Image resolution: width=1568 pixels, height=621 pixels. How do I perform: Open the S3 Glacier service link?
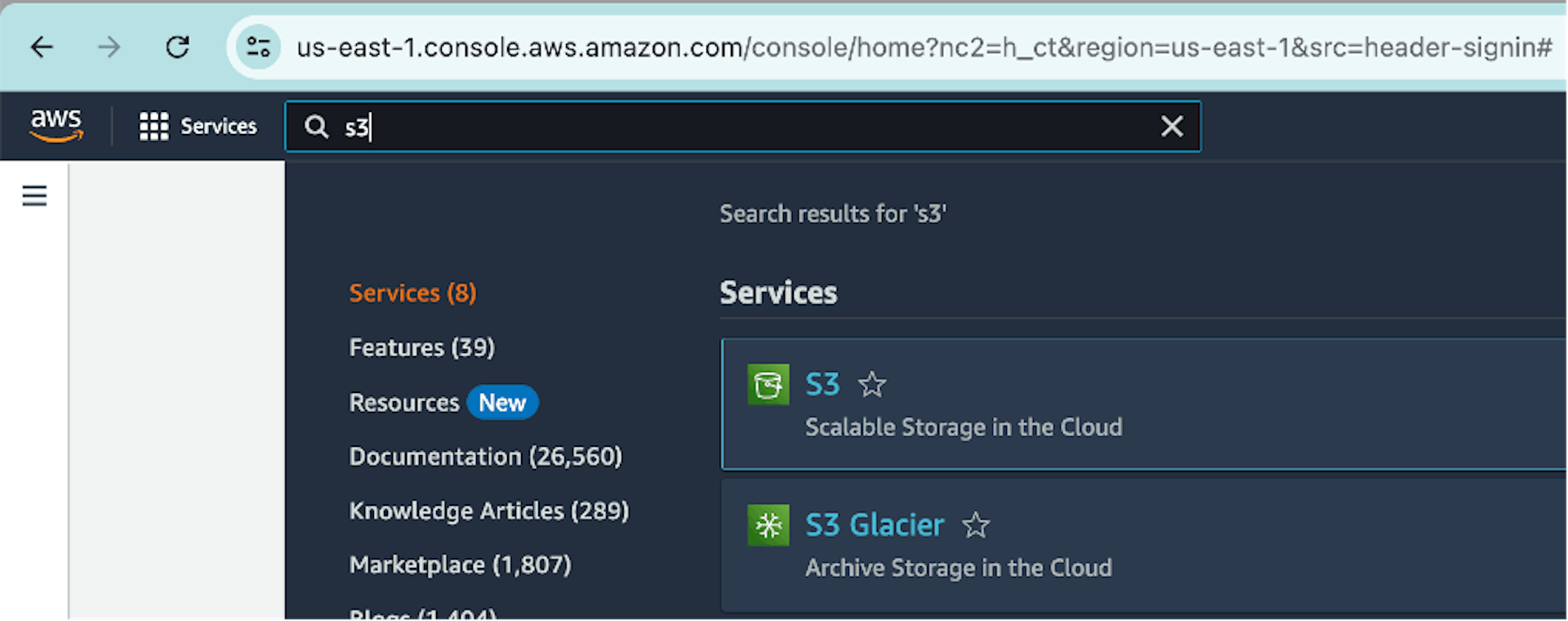click(x=875, y=525)
